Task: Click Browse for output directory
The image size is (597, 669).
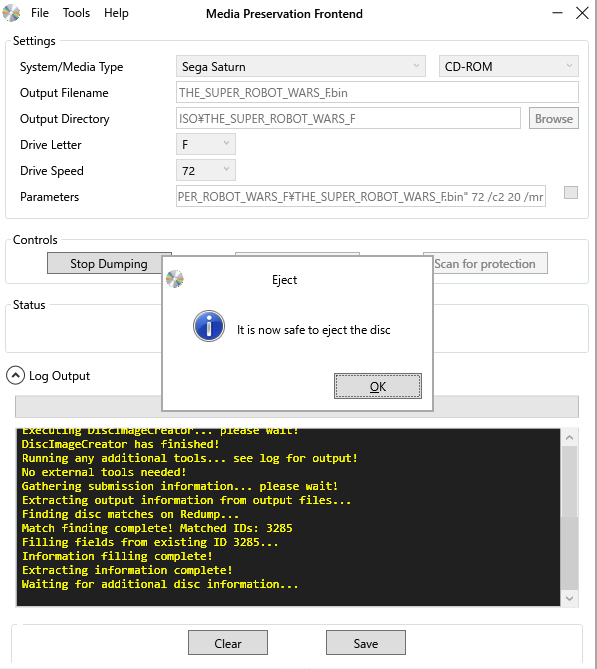Action: [x=554, y=118]
